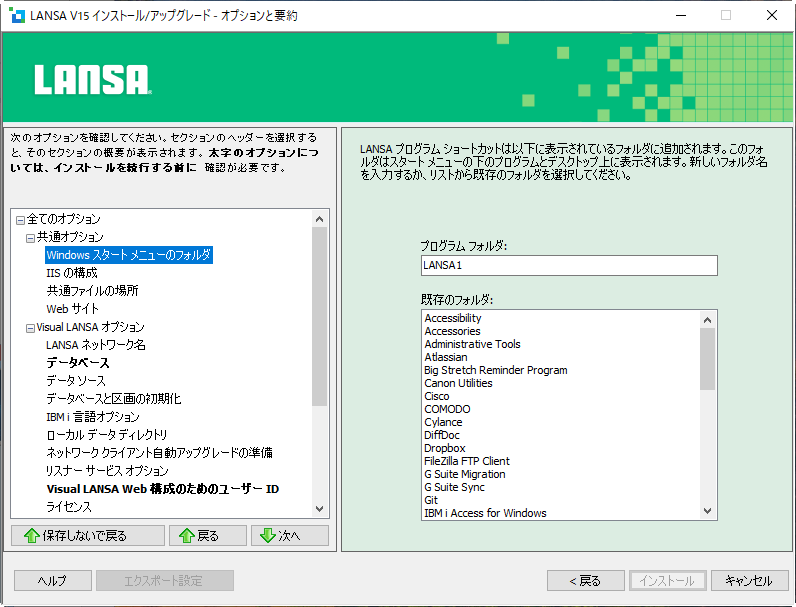The image size is (796, 607).
Task: Select IIS の構成 in the options tree
Action: 72,273
